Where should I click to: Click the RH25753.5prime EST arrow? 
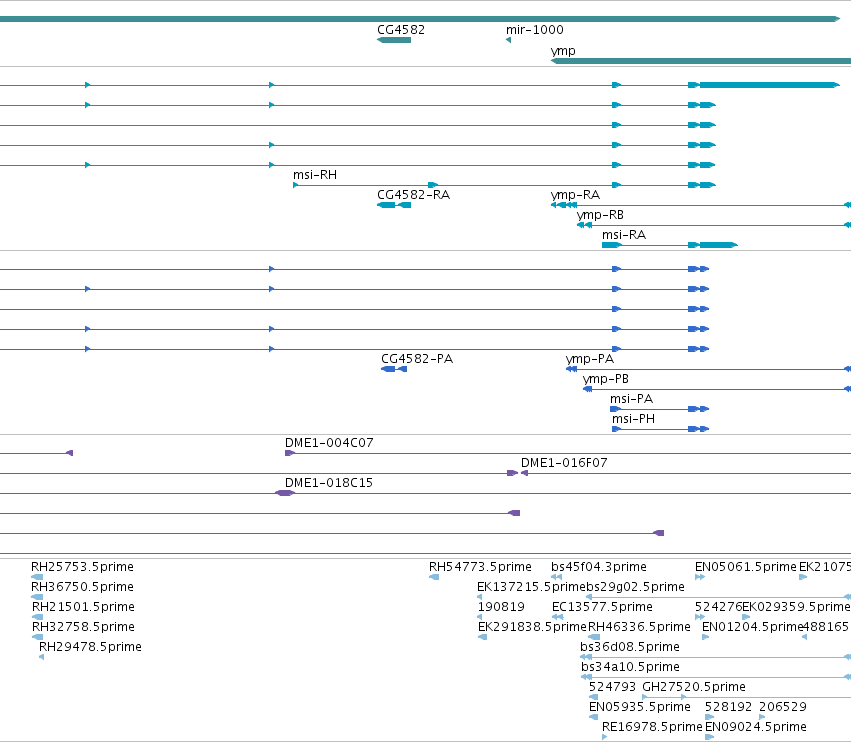(x=37, y=577)
